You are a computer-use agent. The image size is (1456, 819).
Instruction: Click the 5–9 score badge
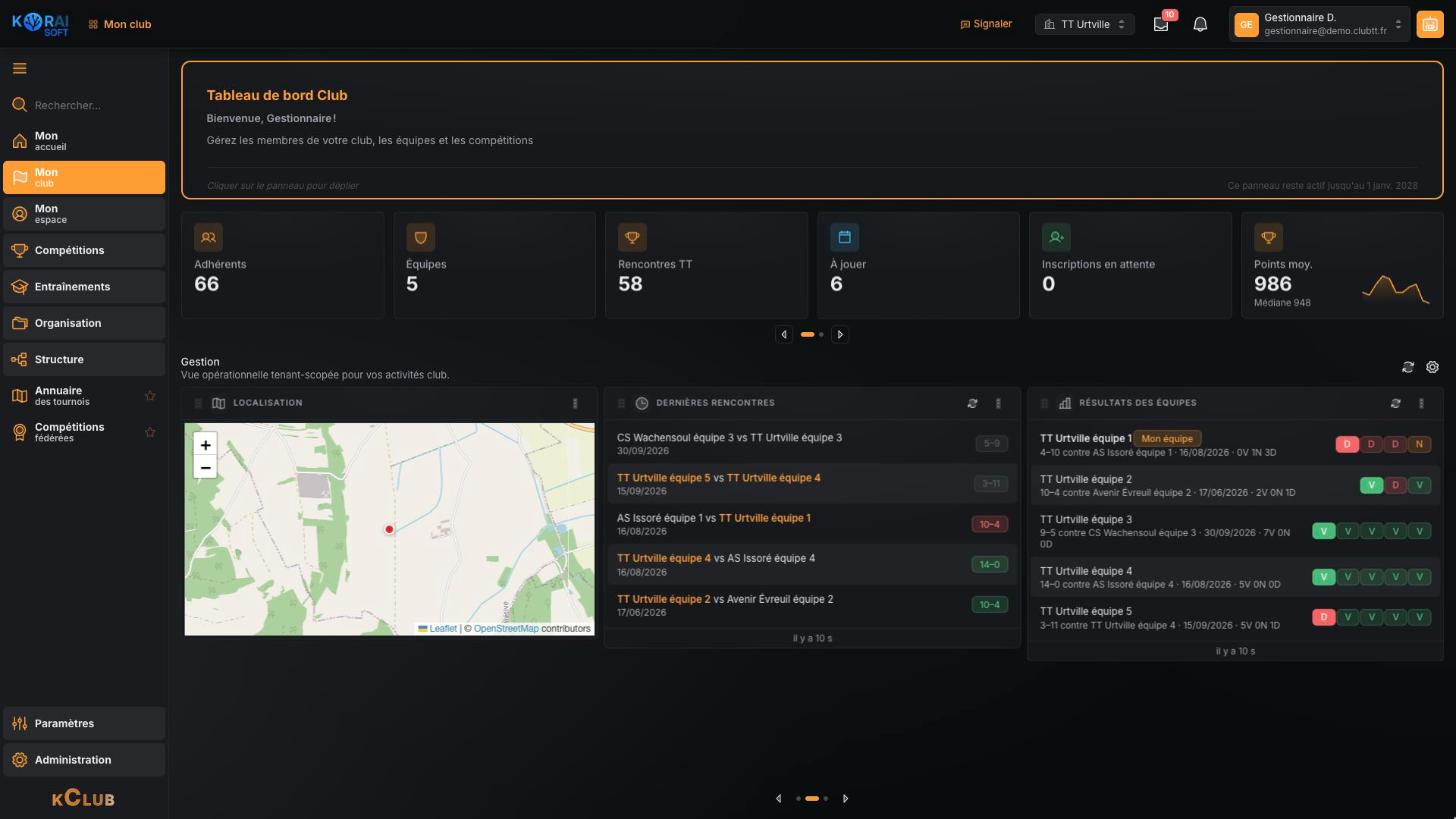(x=991, y=443)
